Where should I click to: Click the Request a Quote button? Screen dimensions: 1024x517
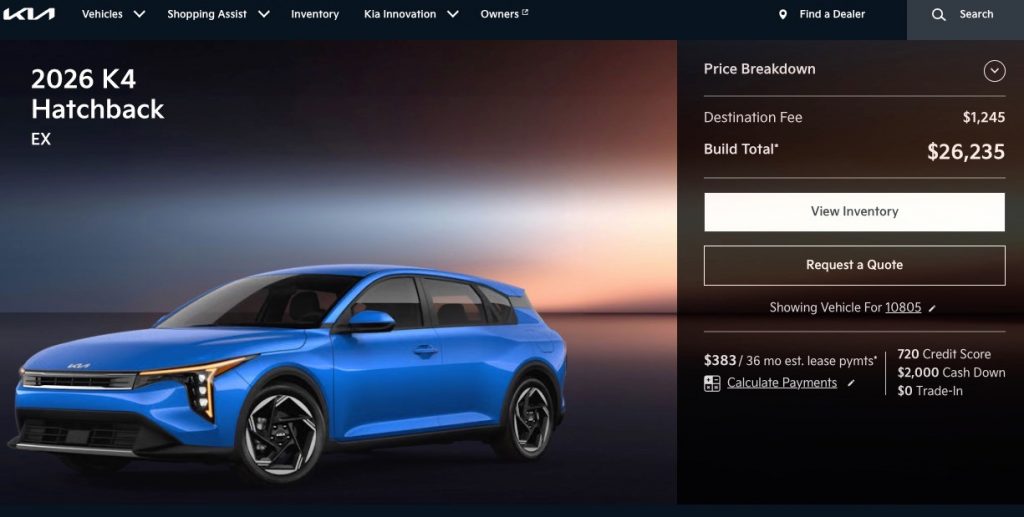click(854, 265)
